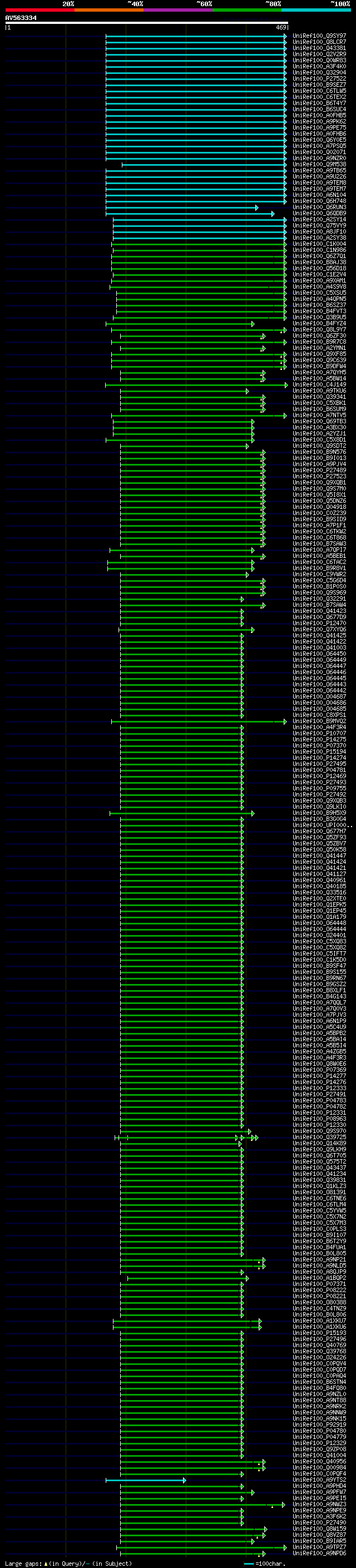Open hit UniRef100_A9NLD5
This screenshot has width=356, height=1568.
[319, 1265]
